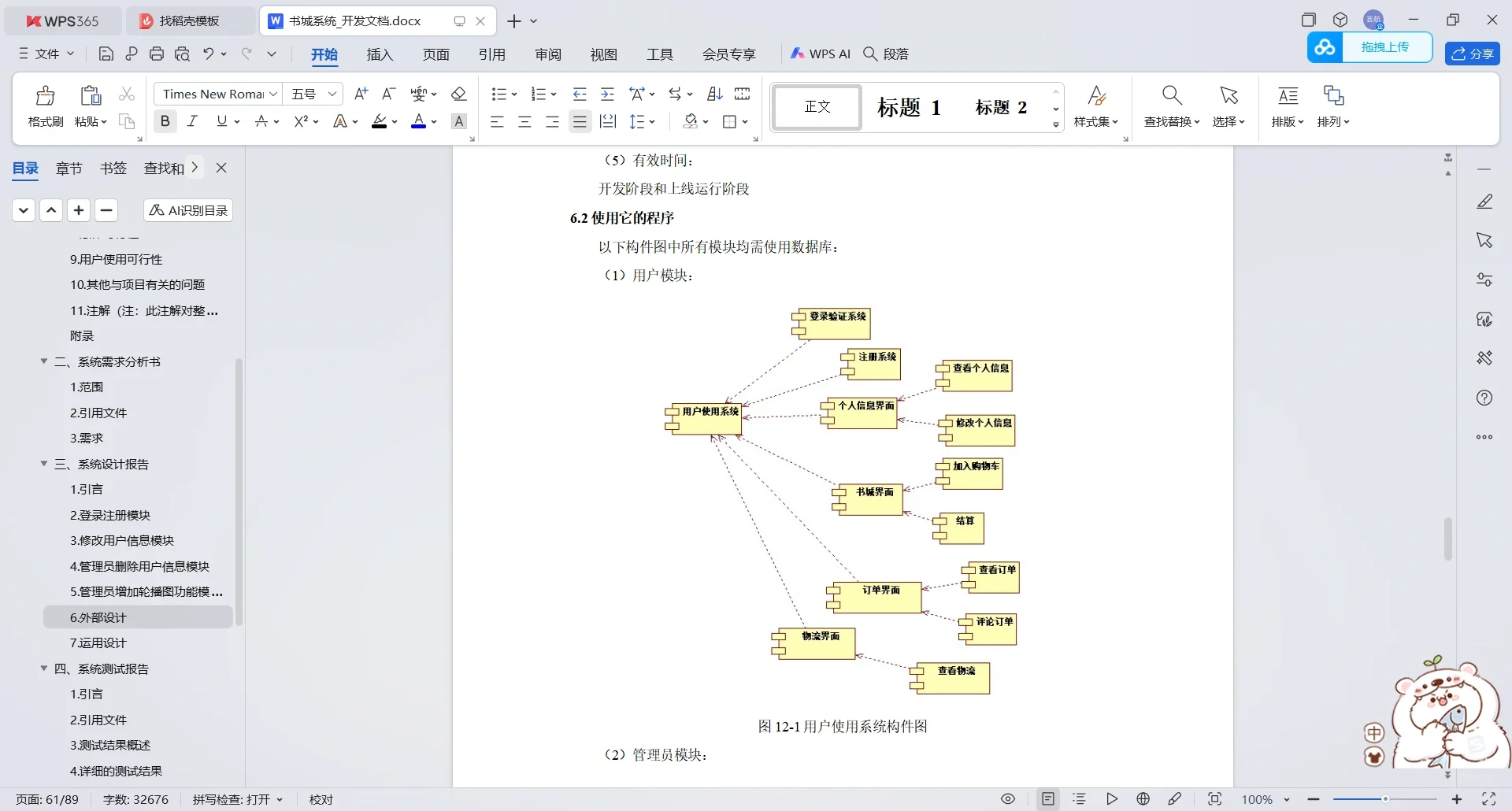
Task: Activate the 查找替换 find and replace tool
Action: click(x=1171, y=106)
